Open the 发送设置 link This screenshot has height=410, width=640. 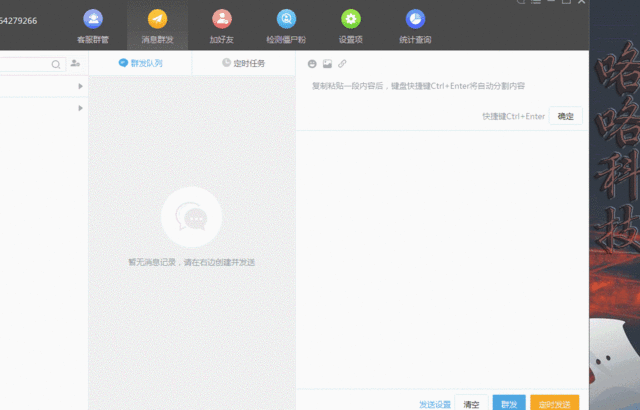pyautogui.click(x=435, y=404)
